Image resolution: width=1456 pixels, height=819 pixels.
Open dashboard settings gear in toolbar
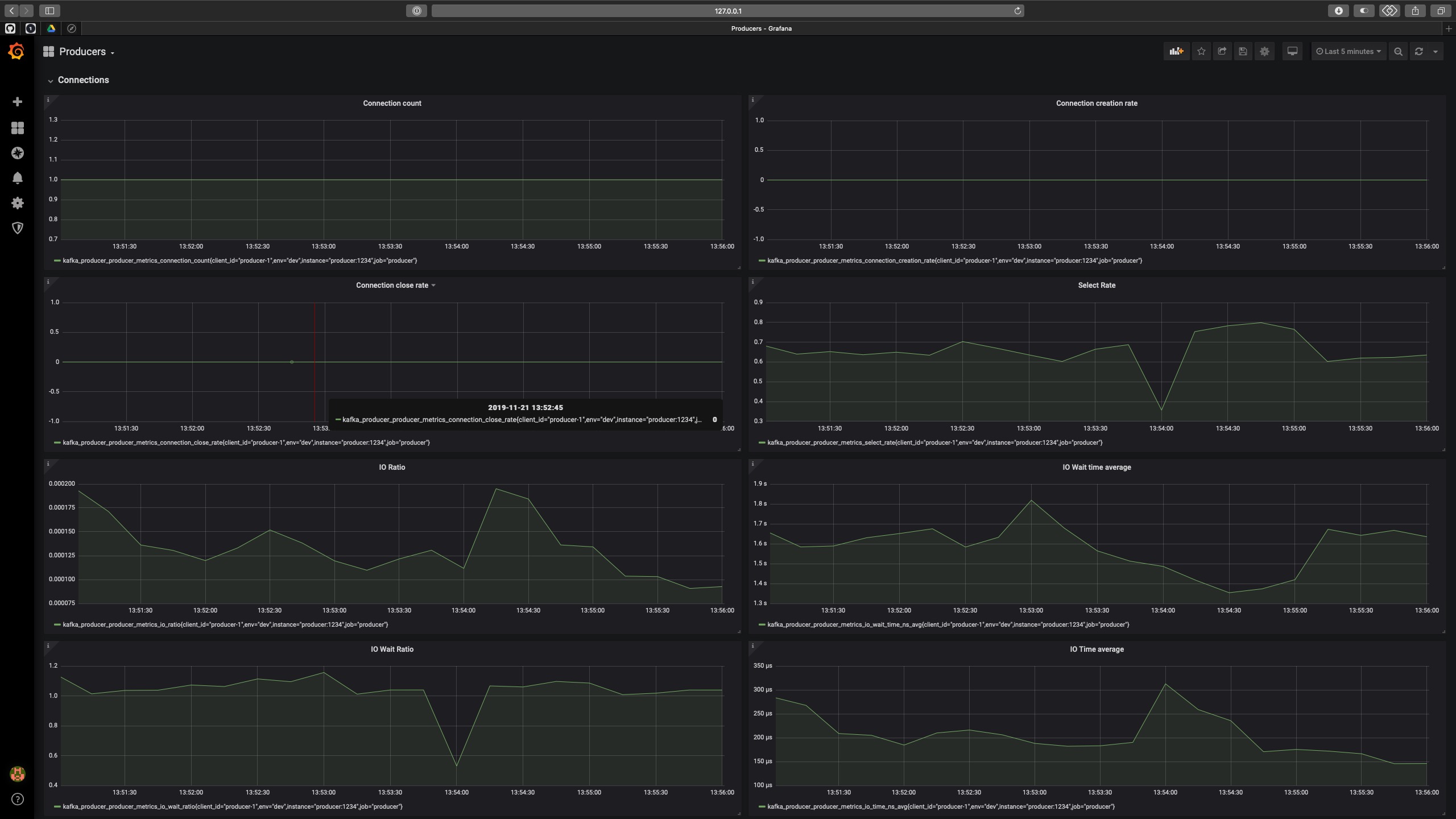coord(1264,52)
